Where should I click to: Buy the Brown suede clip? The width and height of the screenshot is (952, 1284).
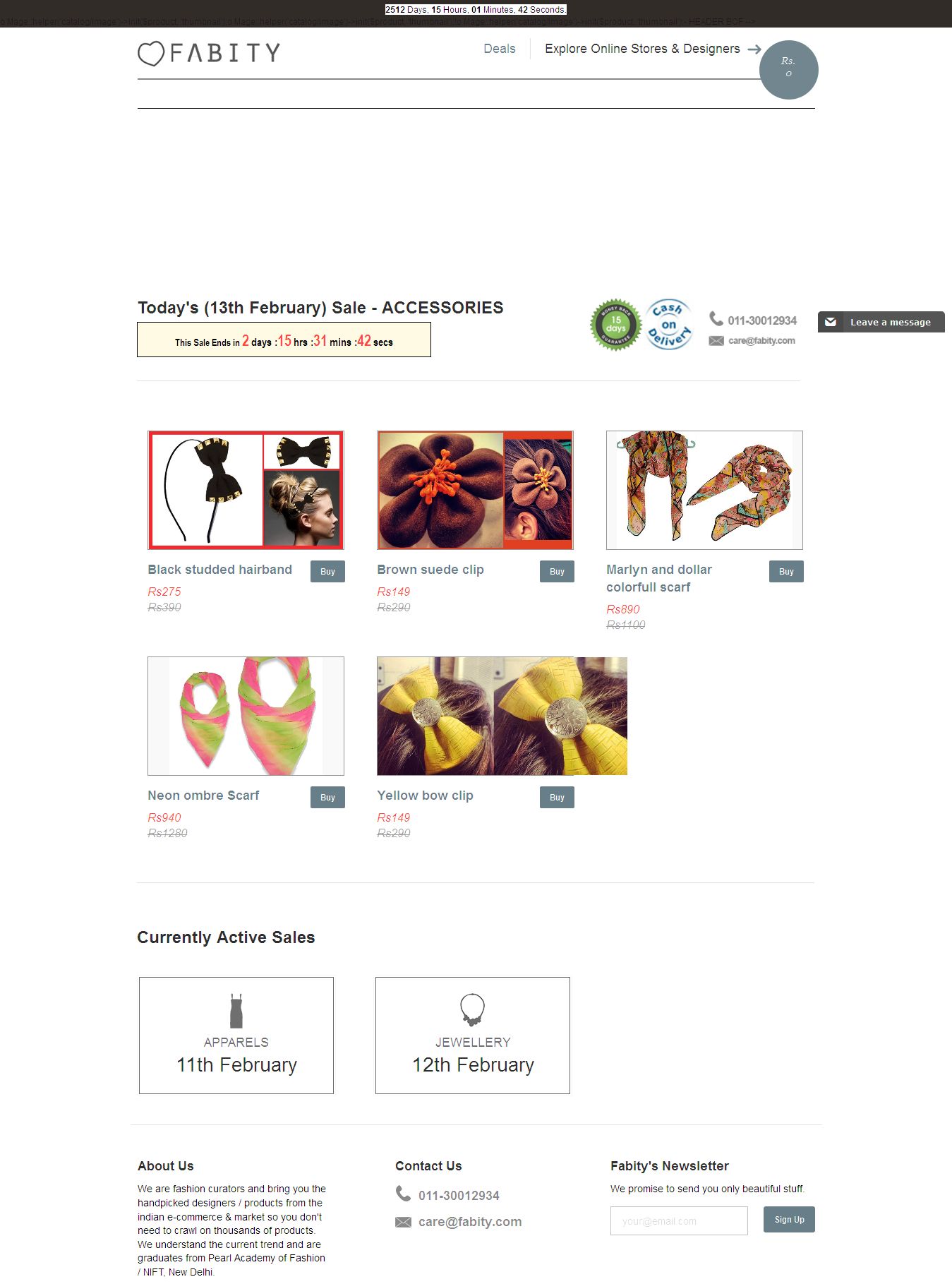[x=557, y=572]
